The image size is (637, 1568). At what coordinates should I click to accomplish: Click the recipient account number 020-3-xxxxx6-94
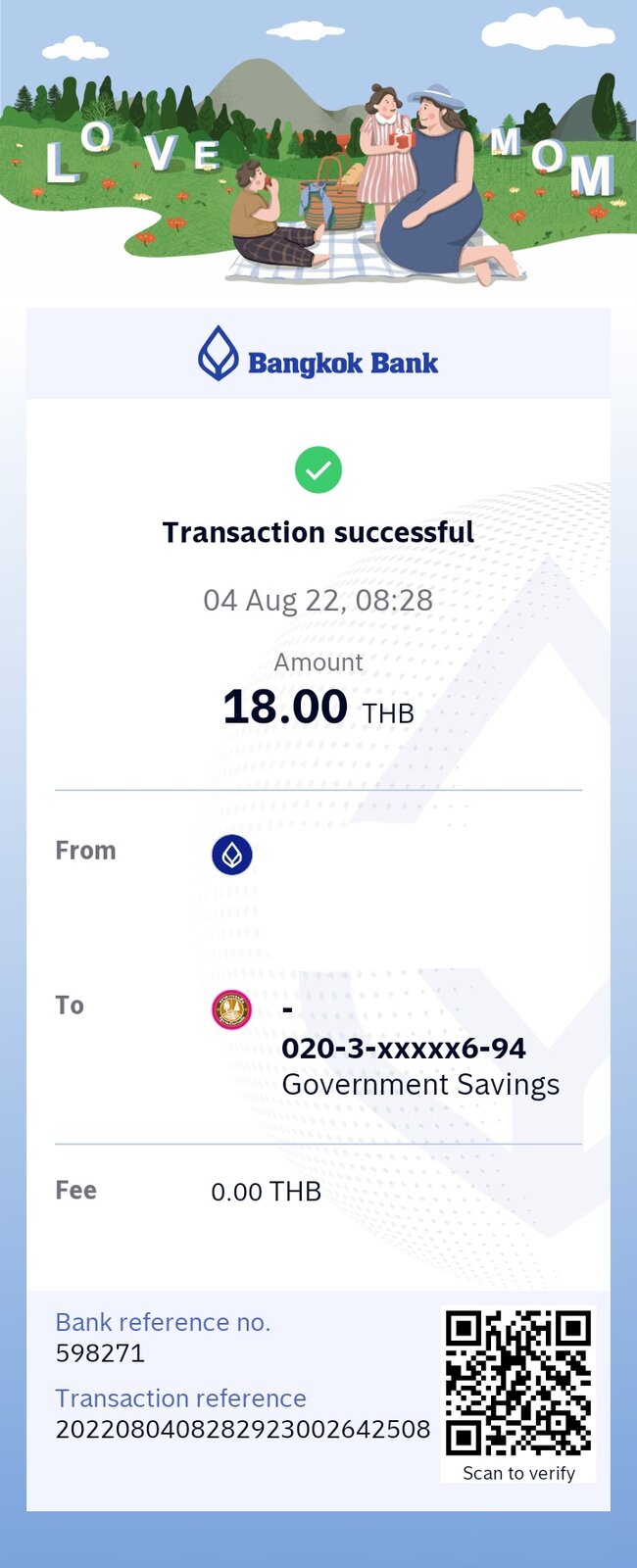(404, 1049)
